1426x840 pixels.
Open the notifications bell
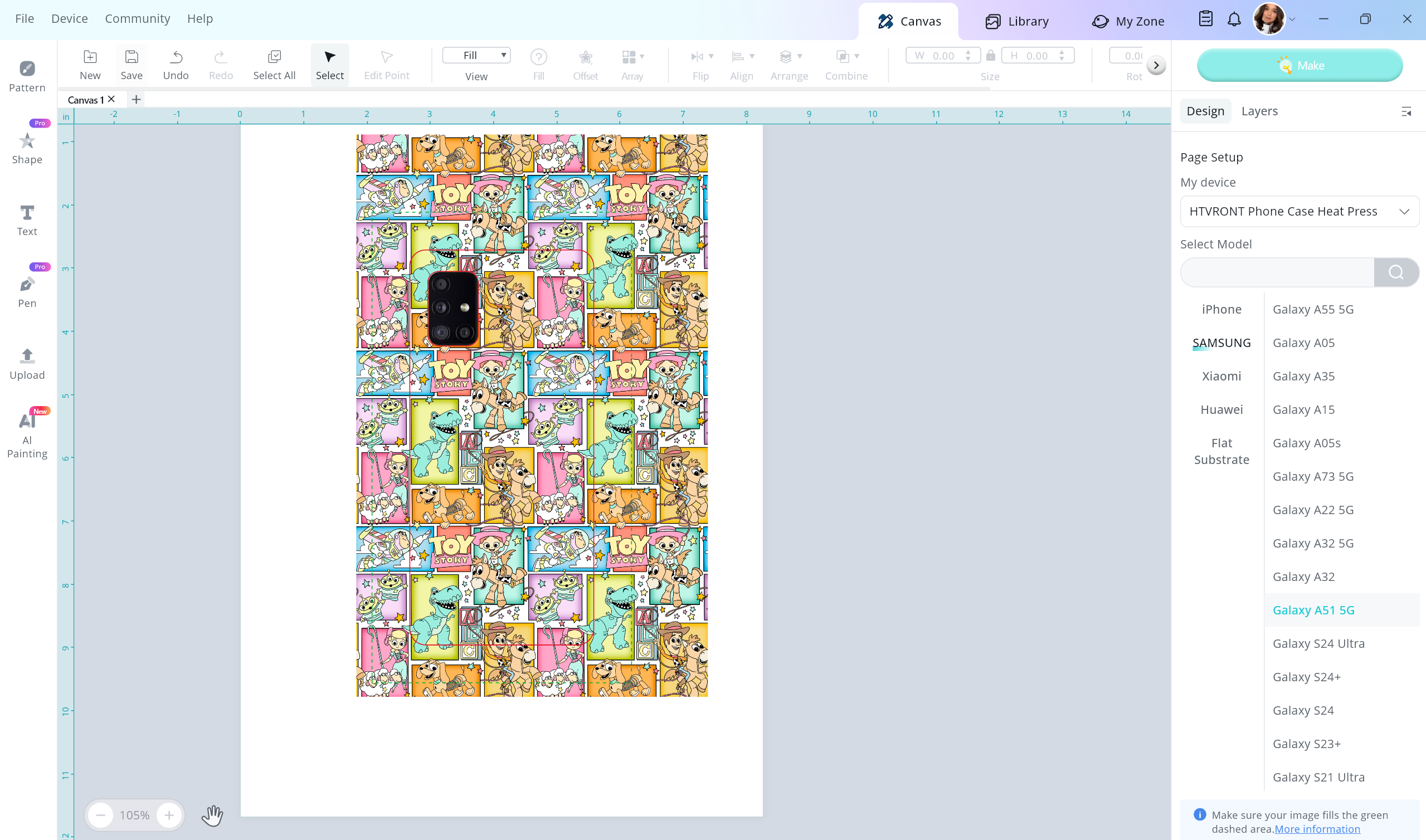pos(1234,19)
